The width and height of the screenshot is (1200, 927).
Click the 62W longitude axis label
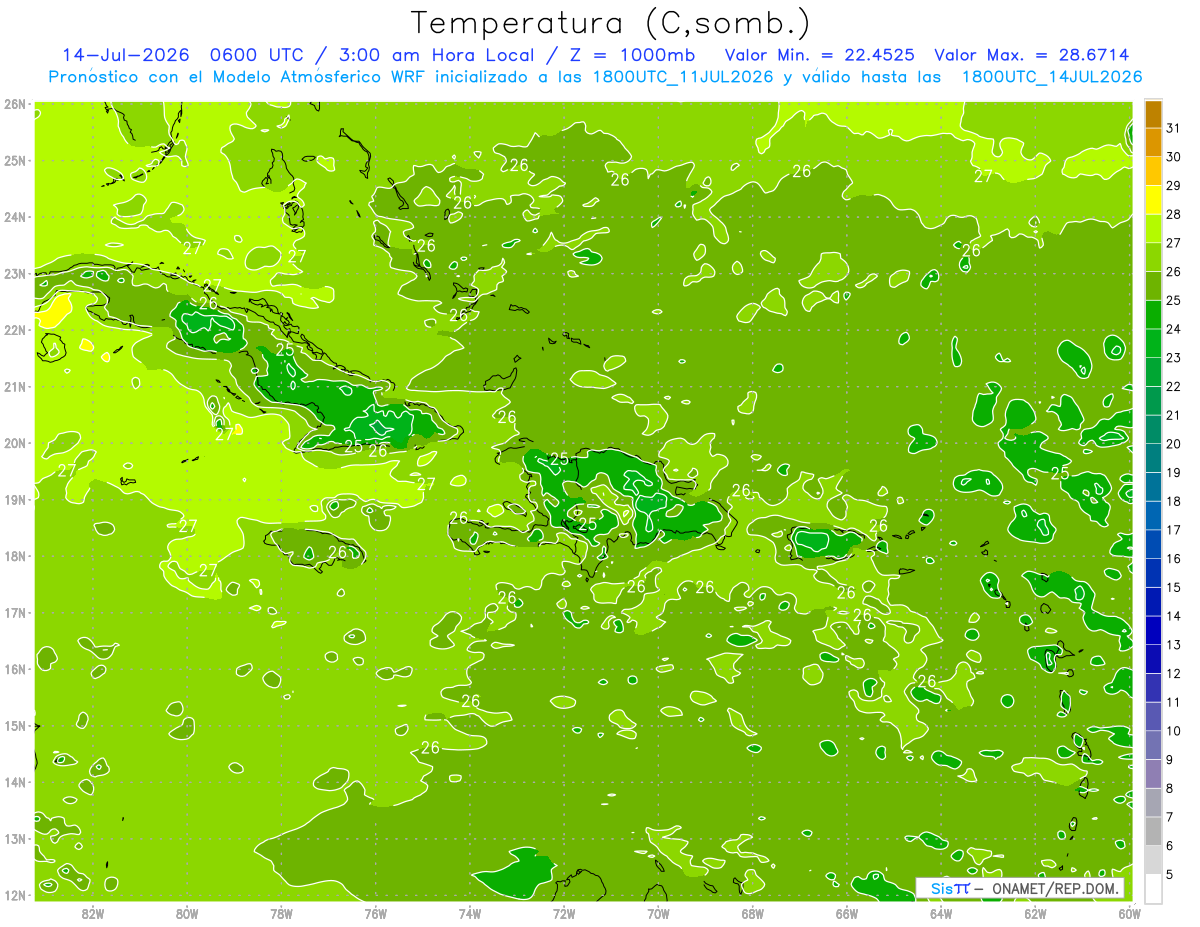coord(1035,913)
